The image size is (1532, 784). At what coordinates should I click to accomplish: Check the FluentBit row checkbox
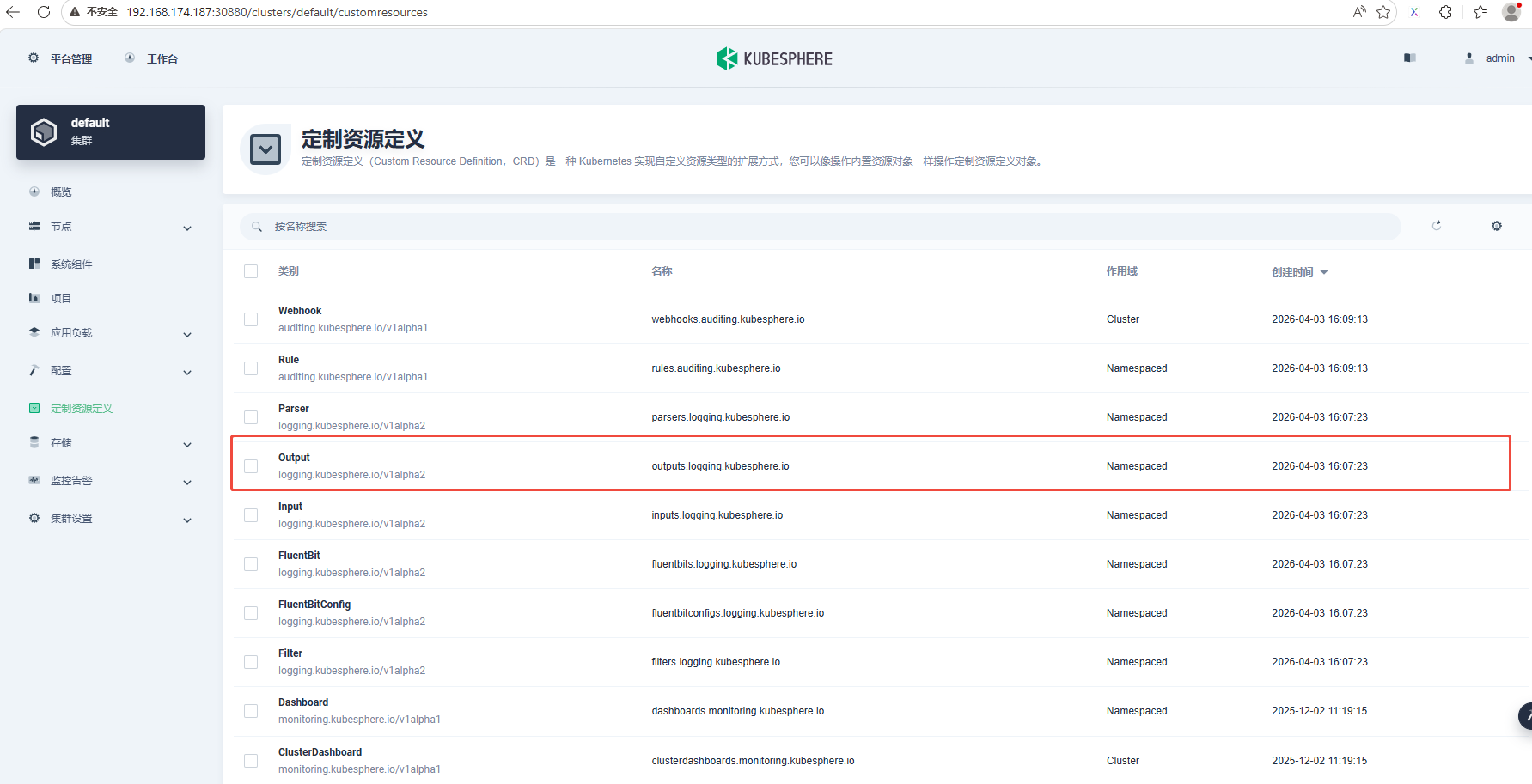click(x=251, y=564)
